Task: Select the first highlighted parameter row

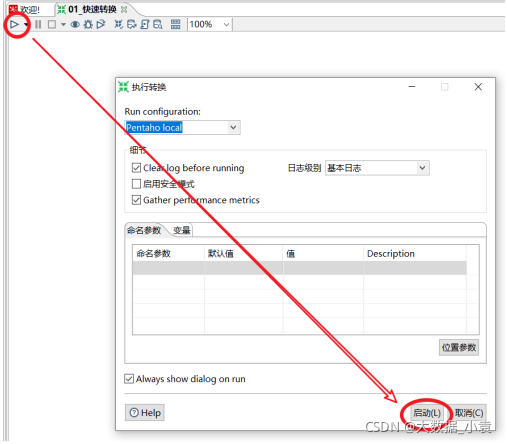Action: pyautogui.click(x=299, y=268)
